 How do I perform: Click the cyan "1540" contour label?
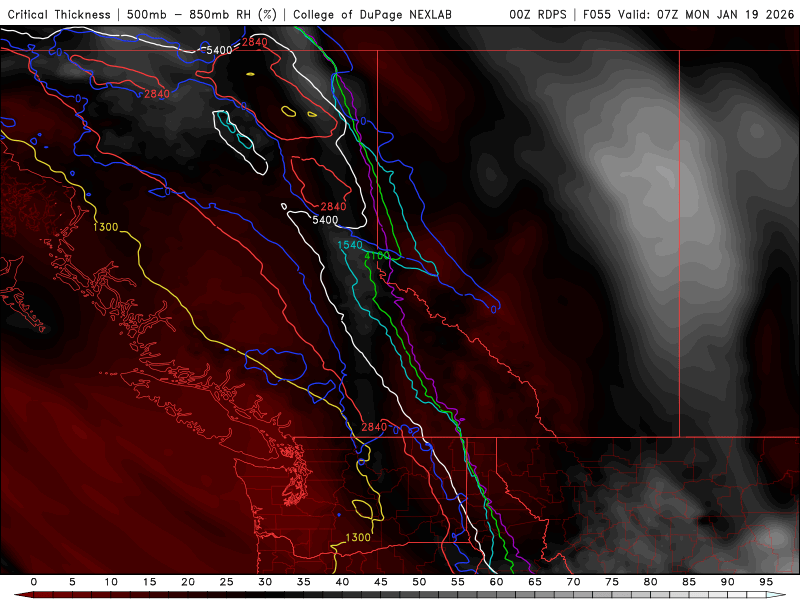350,245
